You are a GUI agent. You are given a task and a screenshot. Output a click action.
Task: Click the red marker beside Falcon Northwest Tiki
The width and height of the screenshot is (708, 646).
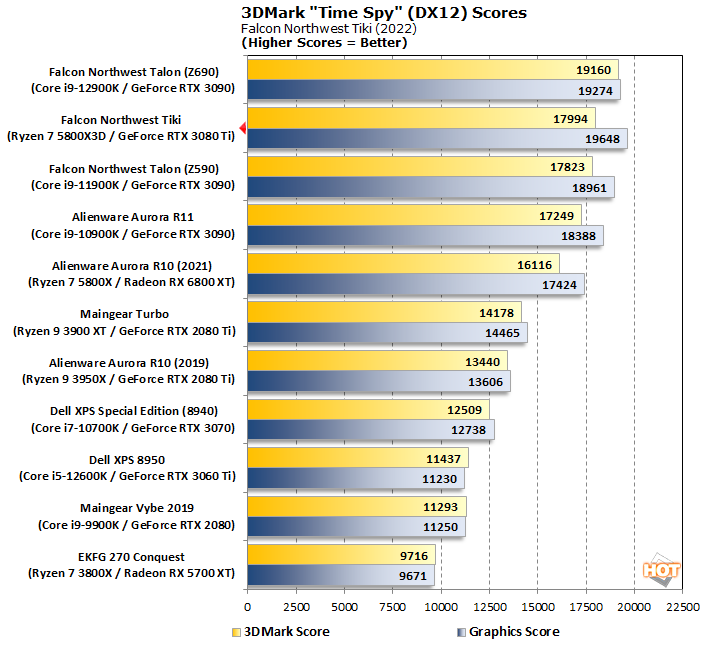click(243, 128)
